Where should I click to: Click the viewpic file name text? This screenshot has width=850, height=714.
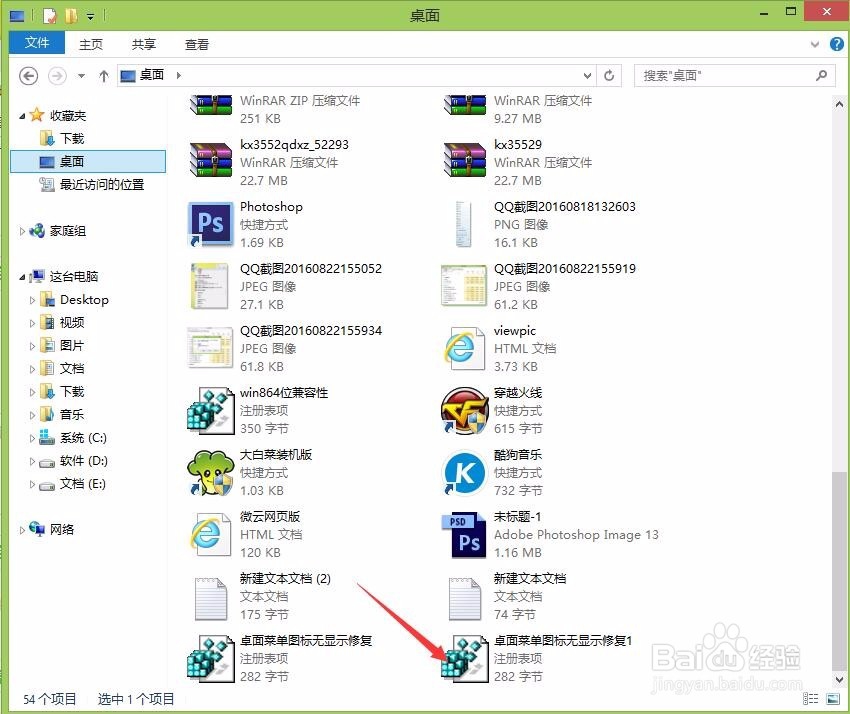click(514, 331)
